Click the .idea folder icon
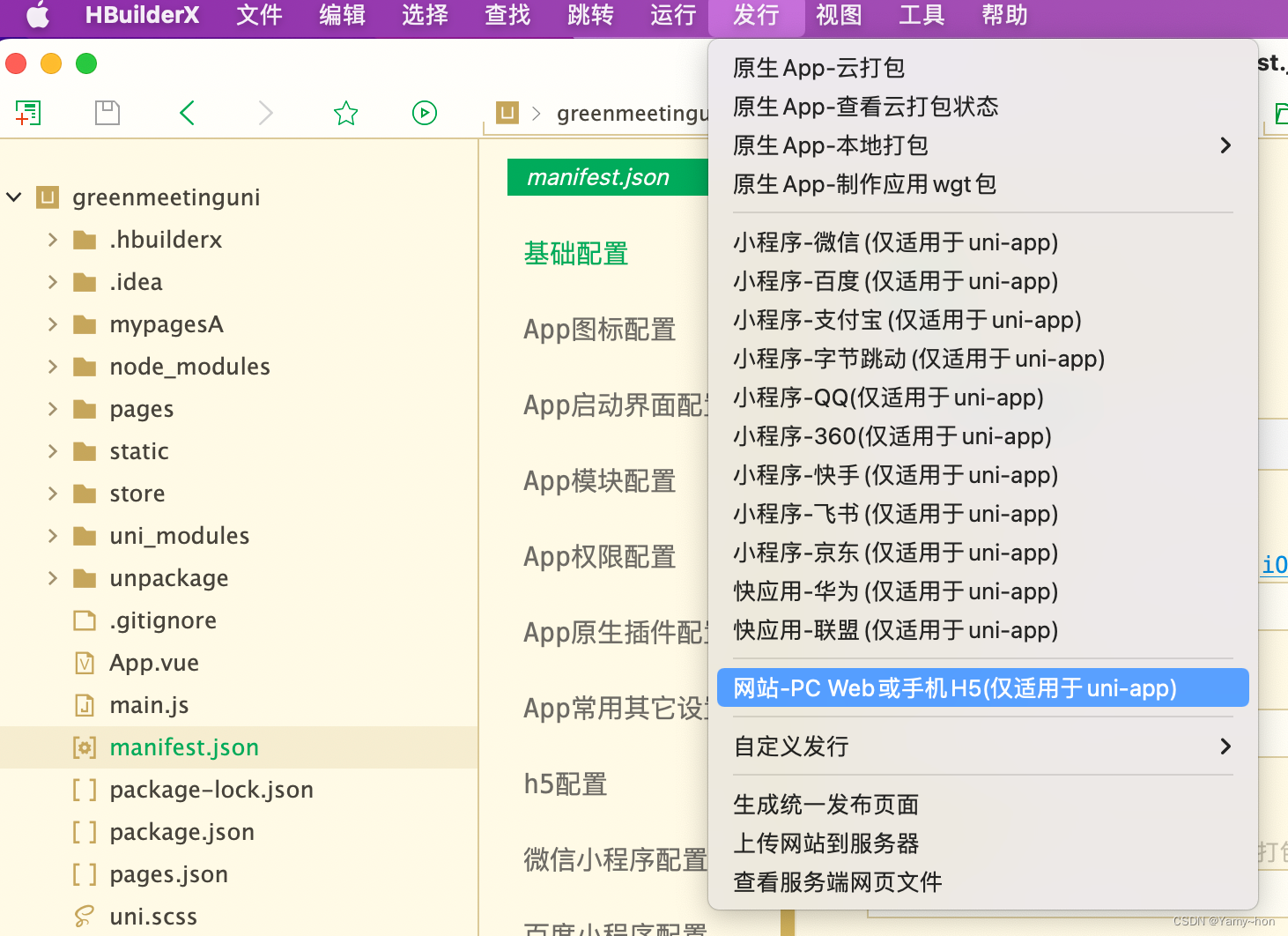Viewport: 1288px width, 936px height. tap(85, 282)
